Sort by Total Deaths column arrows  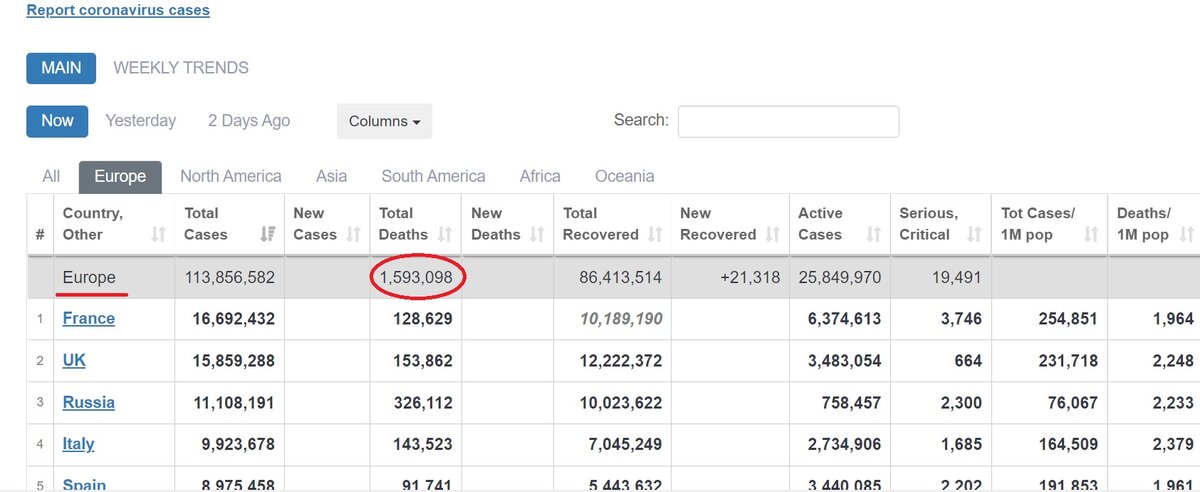[x=444, y=234]
